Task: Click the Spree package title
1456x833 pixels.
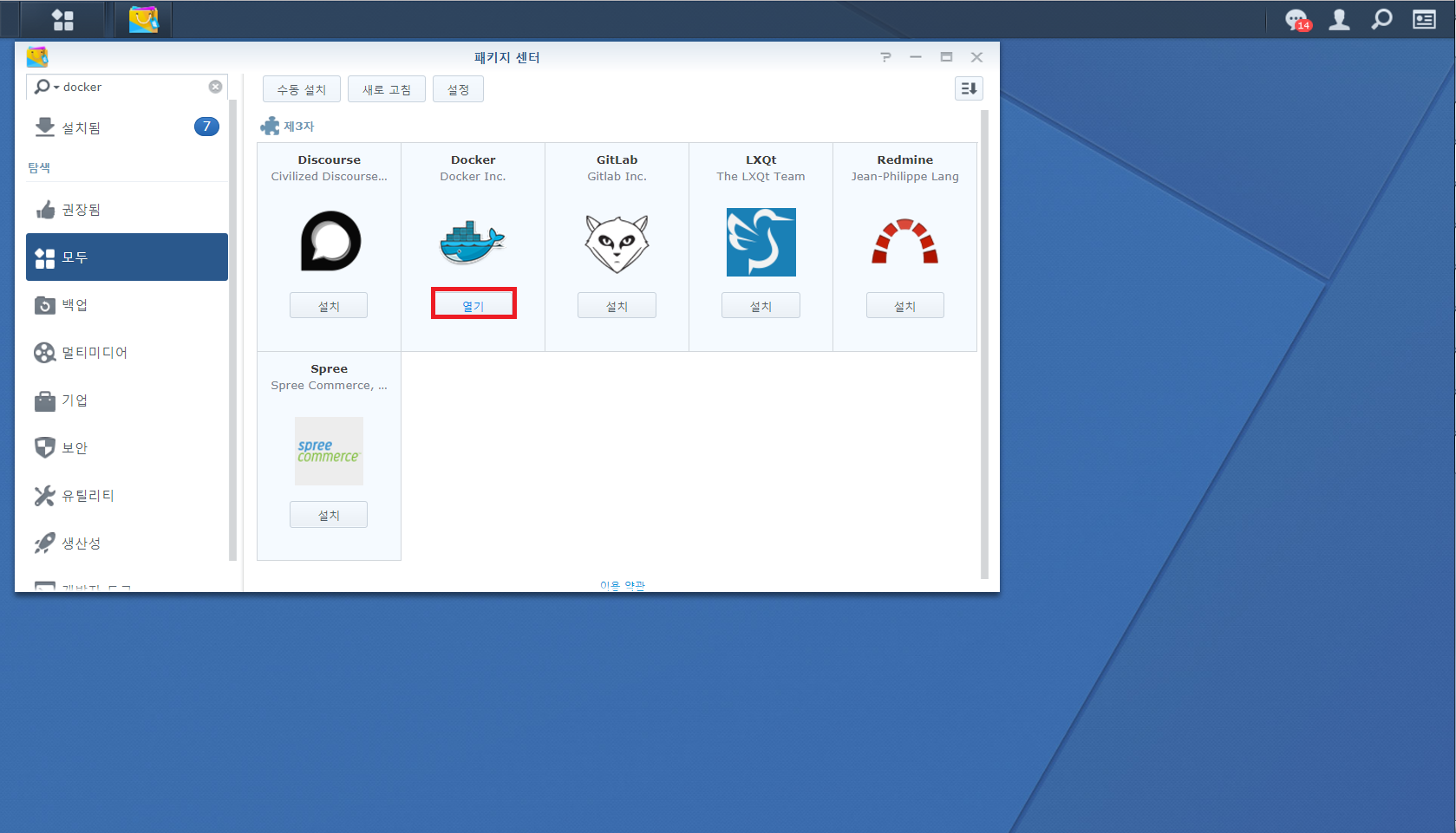Action: tap(330, 368)
